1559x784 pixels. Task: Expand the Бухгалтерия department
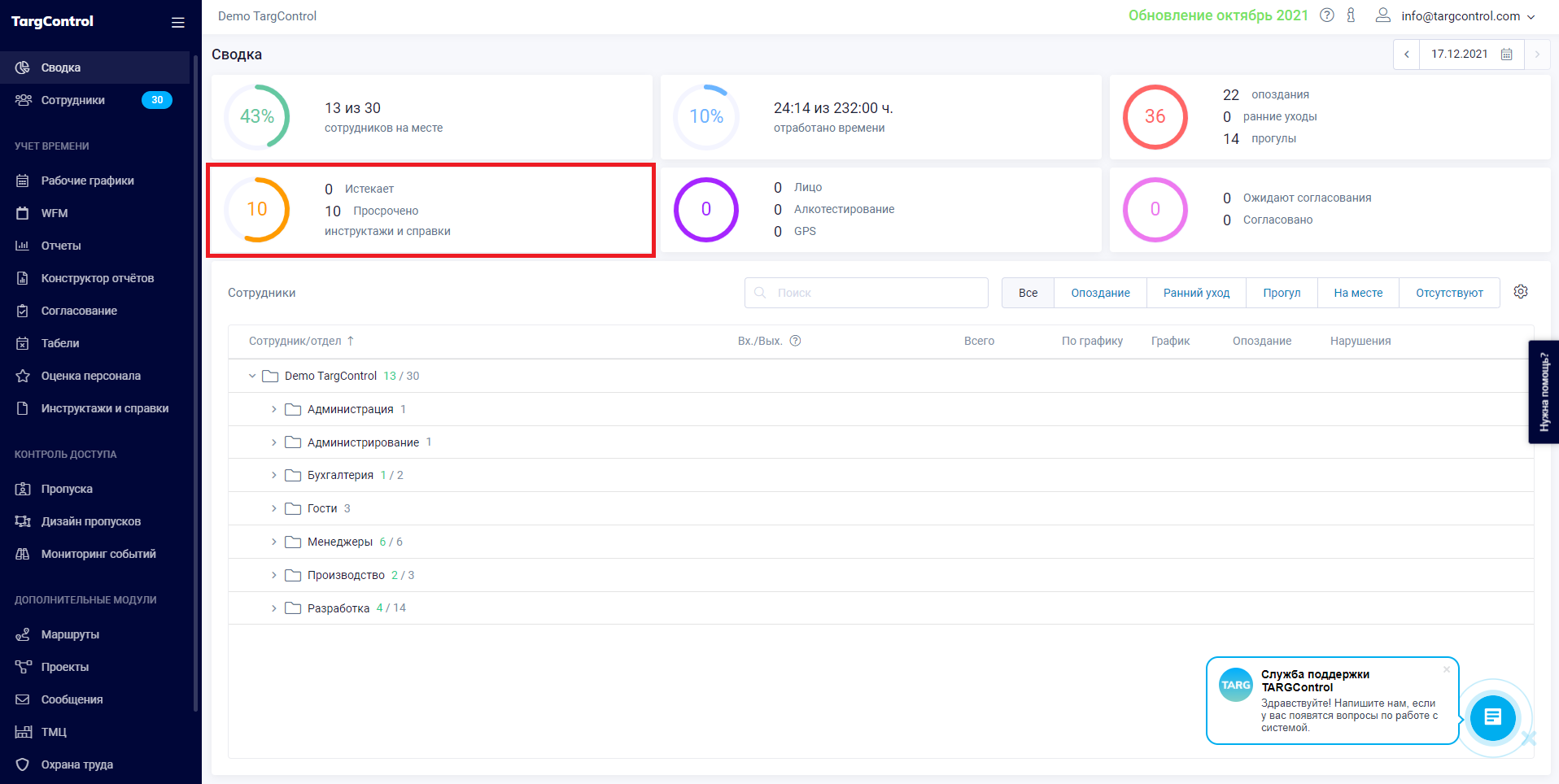[x=274, y=475]
